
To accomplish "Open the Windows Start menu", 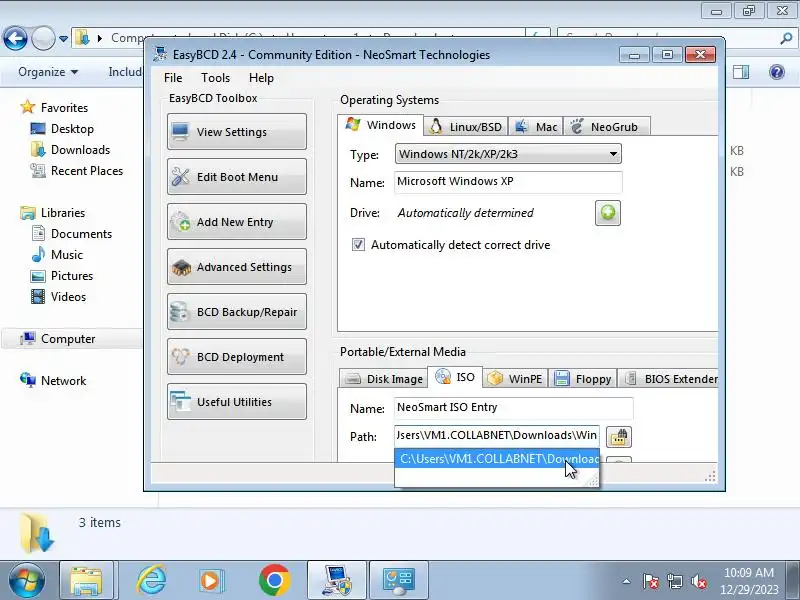I will [x=26, y=581].
